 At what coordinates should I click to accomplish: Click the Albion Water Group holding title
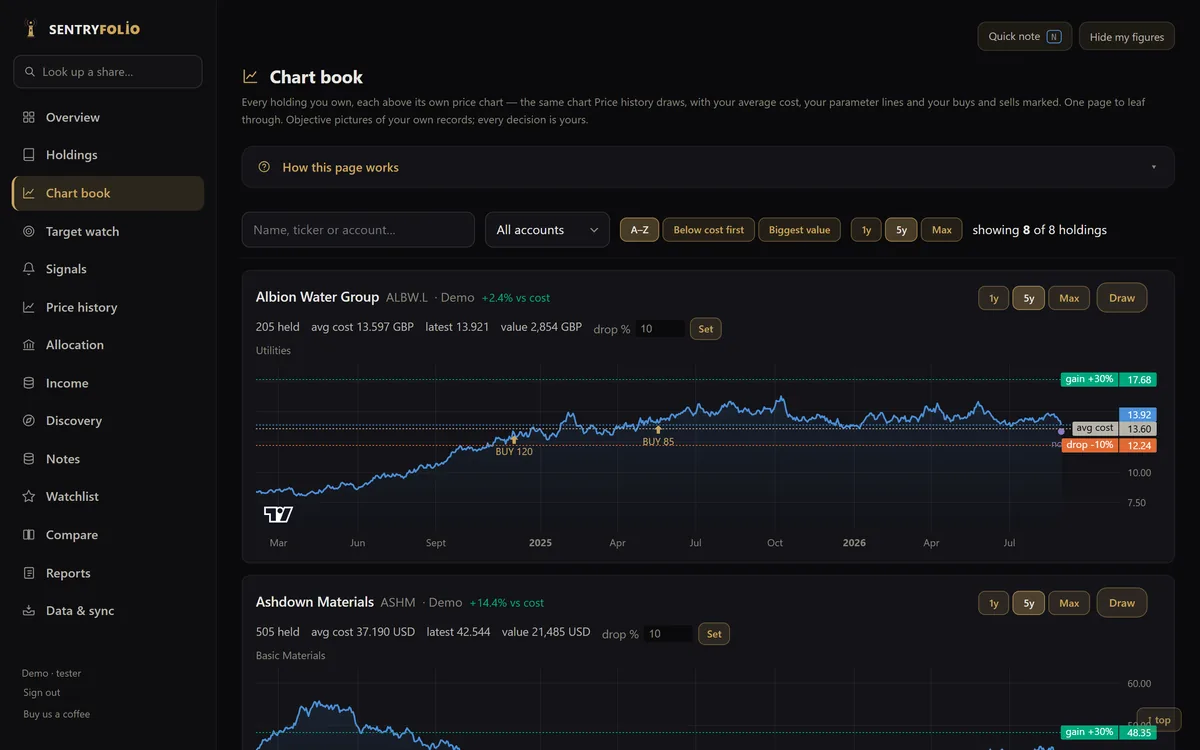point(317,297)
